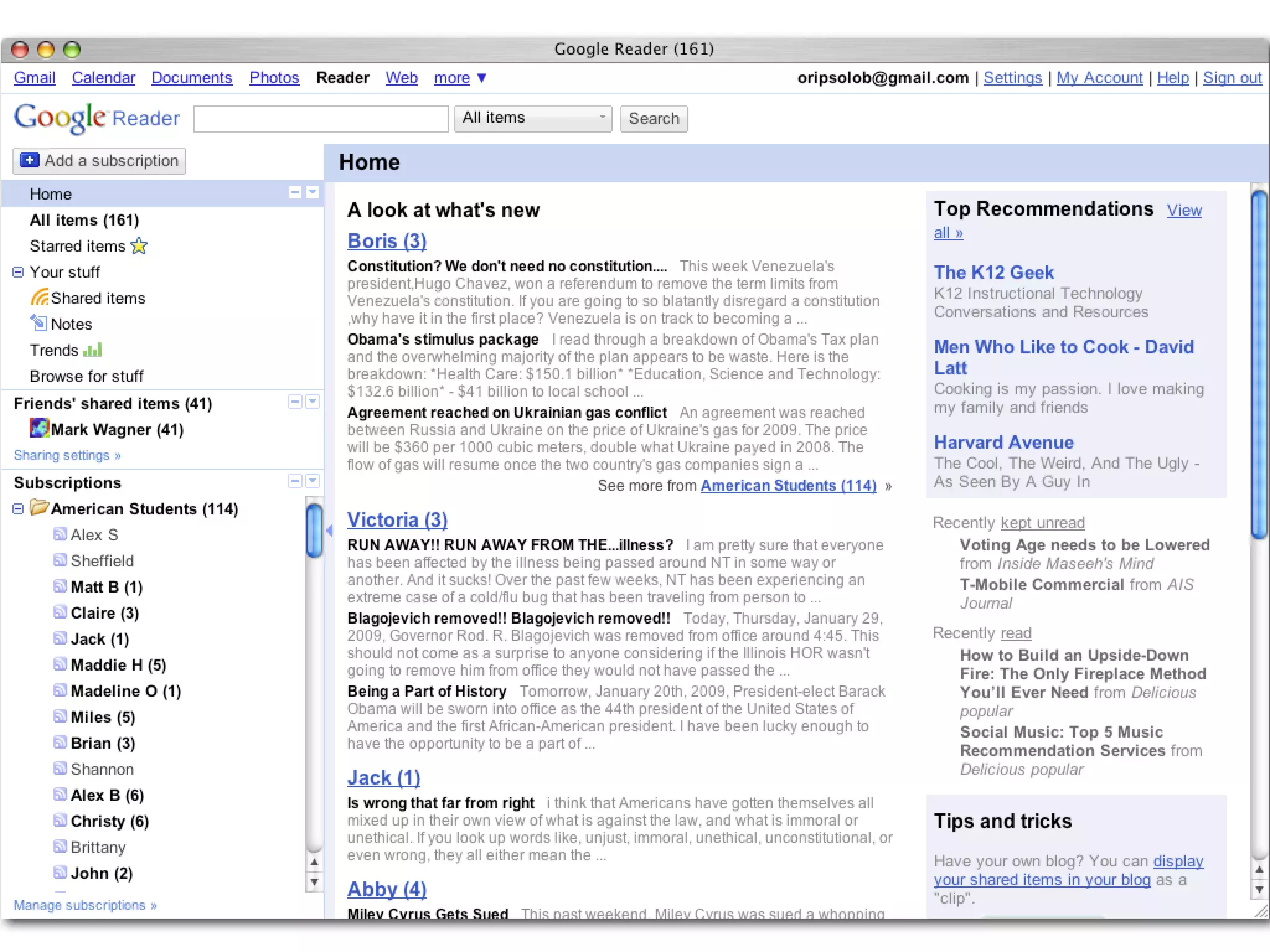Click the Trends bar chart icon
Image resolution: width=1270 pixels, height=952 pixels.
[92, 350]
